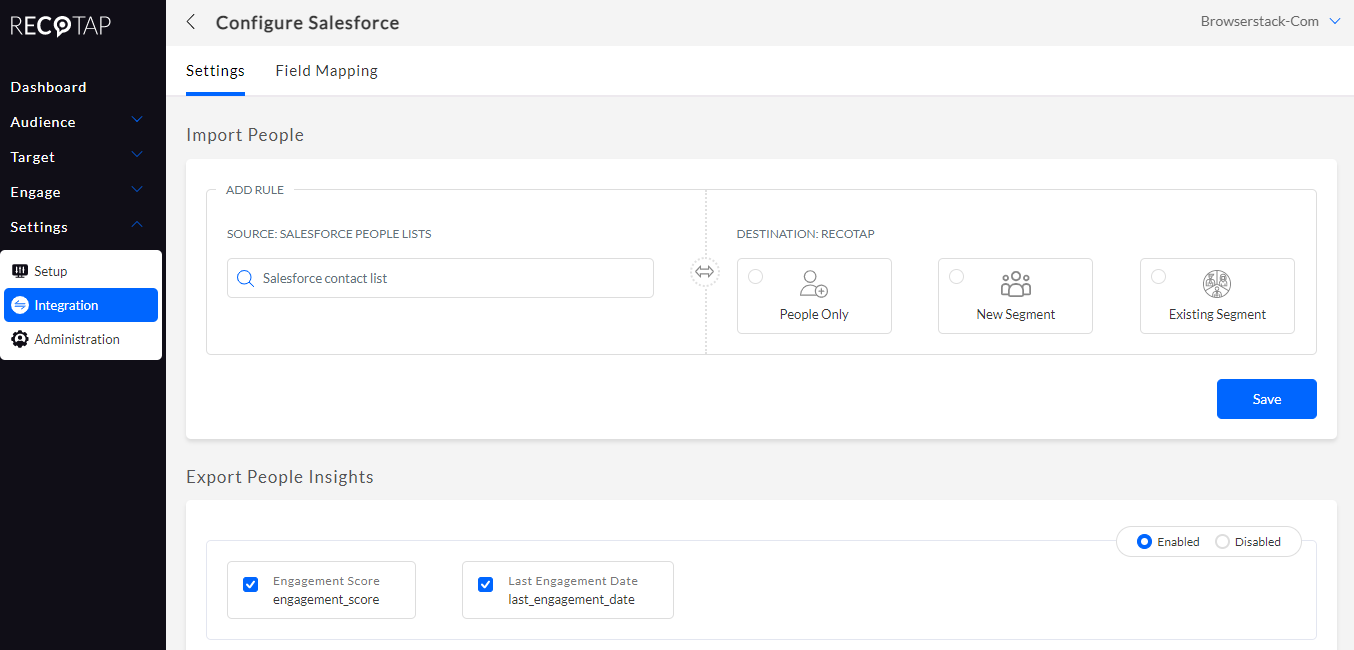Go back using the left arrow icon
The width and height of the screenshot is (1354, 650).
pos(191,22)
